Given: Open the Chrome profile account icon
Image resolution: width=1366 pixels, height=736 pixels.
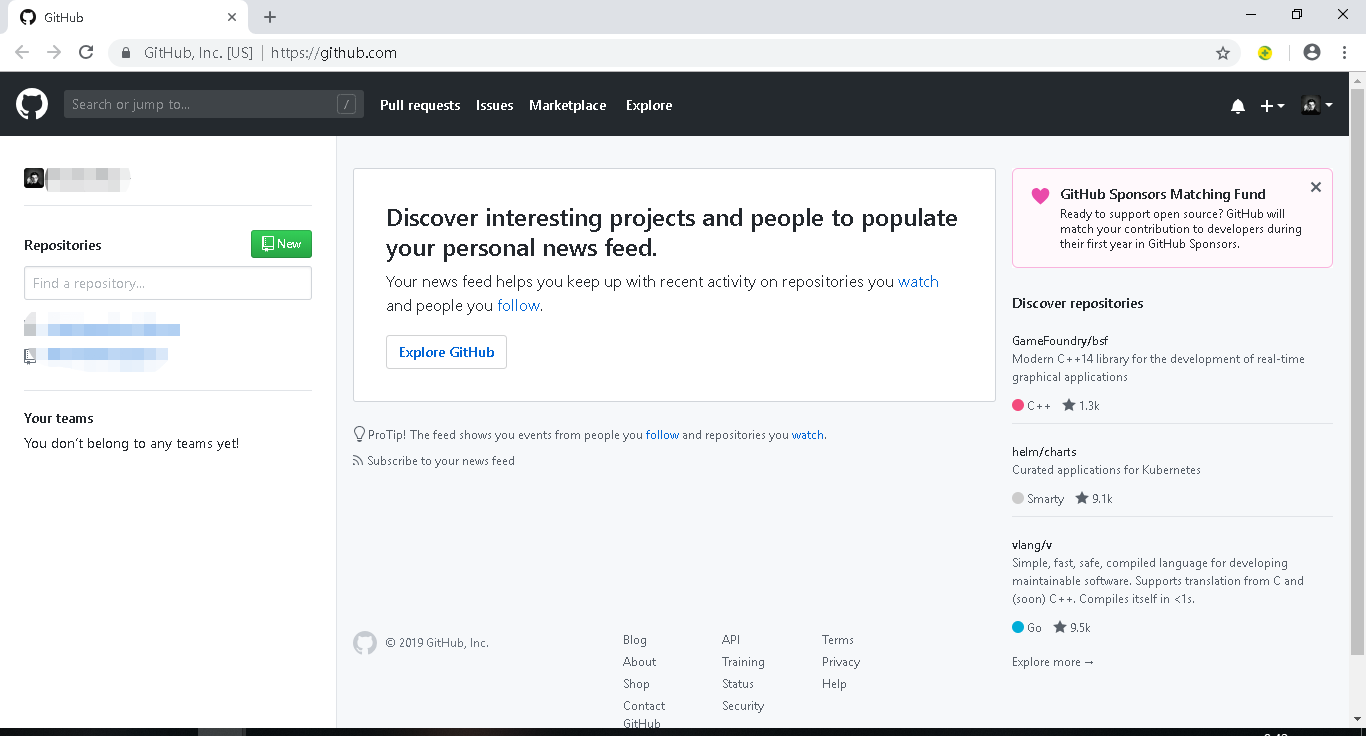Looking at the screenshot, I should coord(1312,53).
